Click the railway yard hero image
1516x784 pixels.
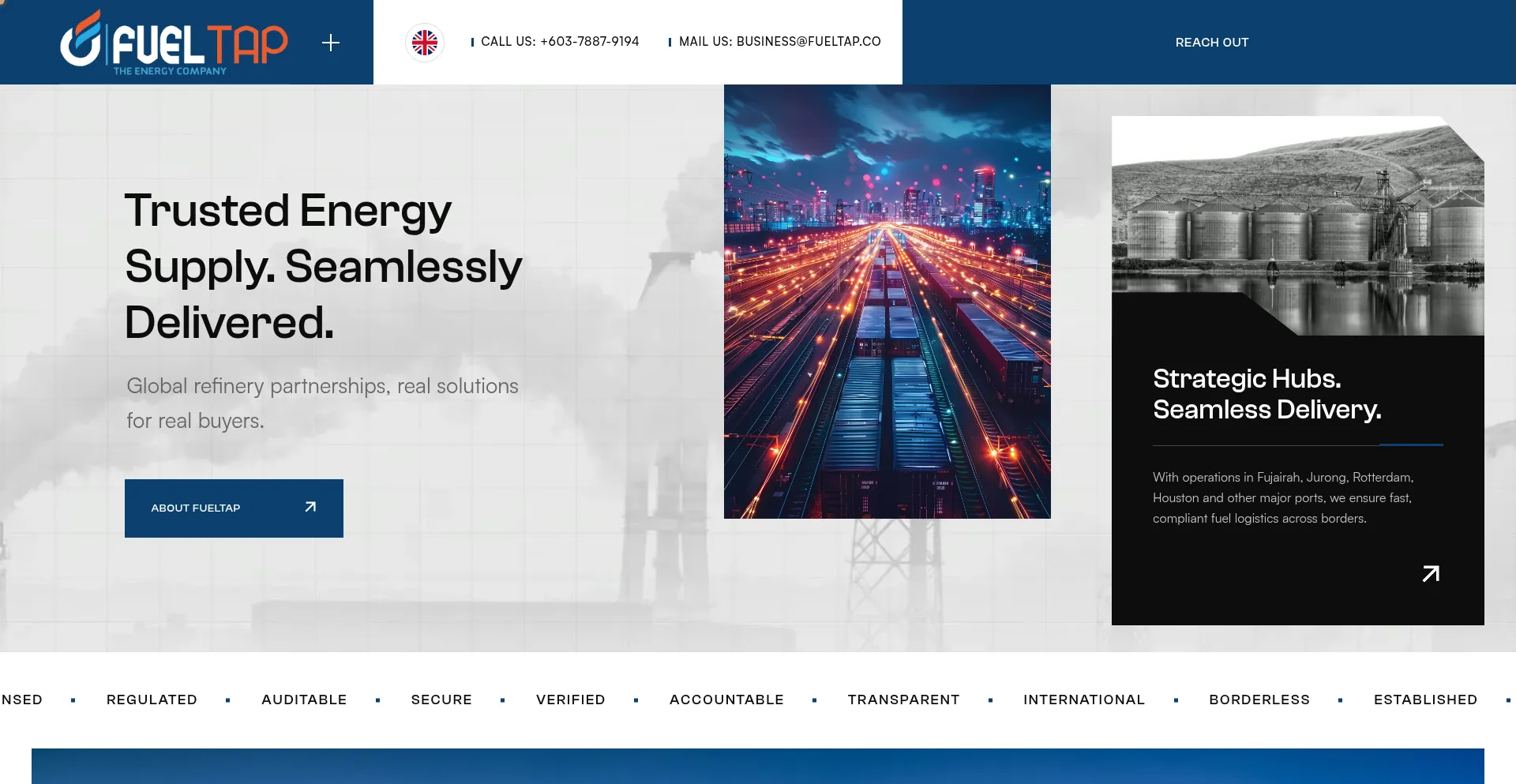[887, 301]
